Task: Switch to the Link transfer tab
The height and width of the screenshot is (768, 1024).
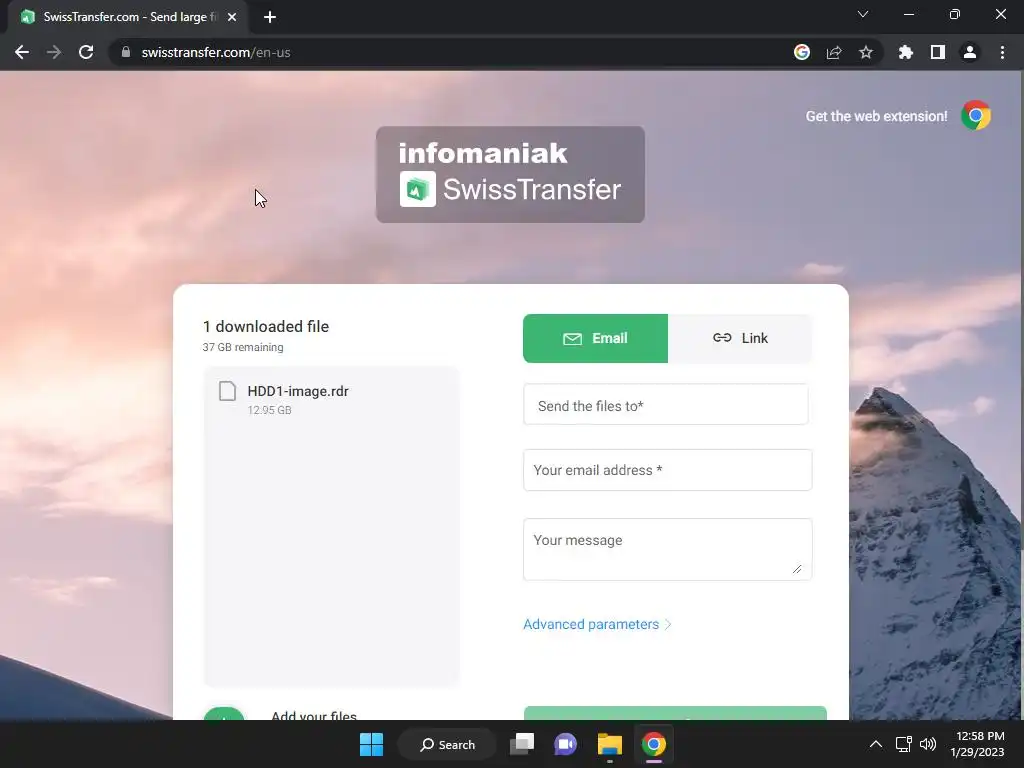Action: (x=740, y=338)
